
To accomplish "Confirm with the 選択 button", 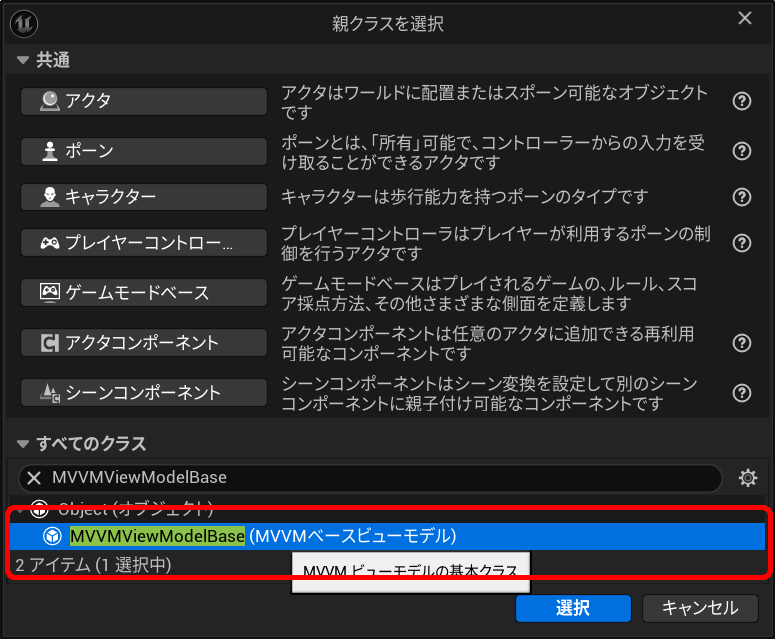I will pos(573,608).
